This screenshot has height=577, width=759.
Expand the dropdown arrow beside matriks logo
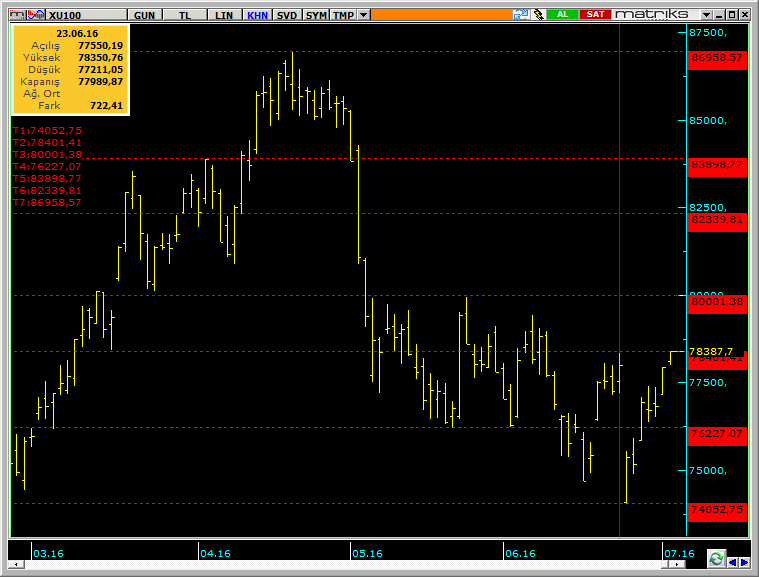point(706,15)
